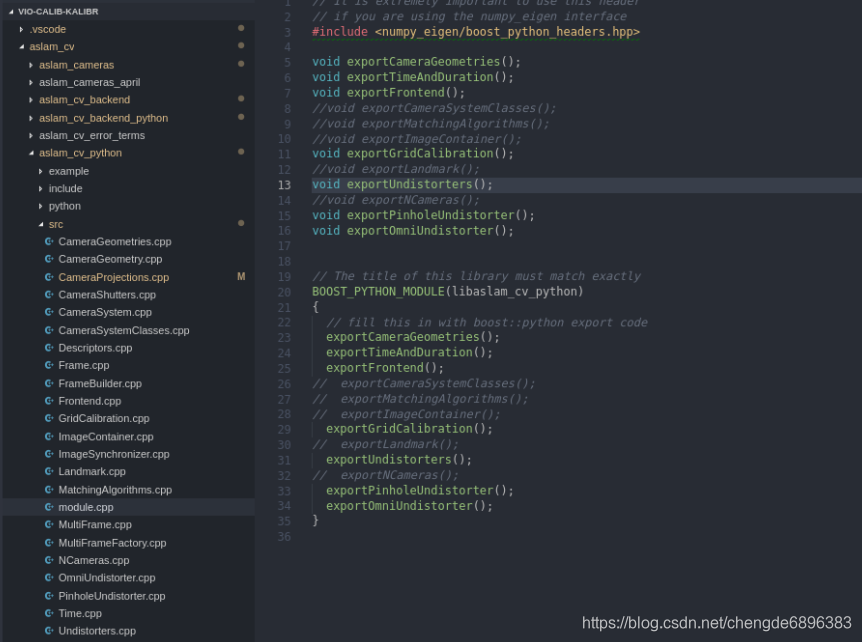Click the C++ icon of MultiFrame.cpp
This screenshot has height=642, width=862.
[49, 524]
